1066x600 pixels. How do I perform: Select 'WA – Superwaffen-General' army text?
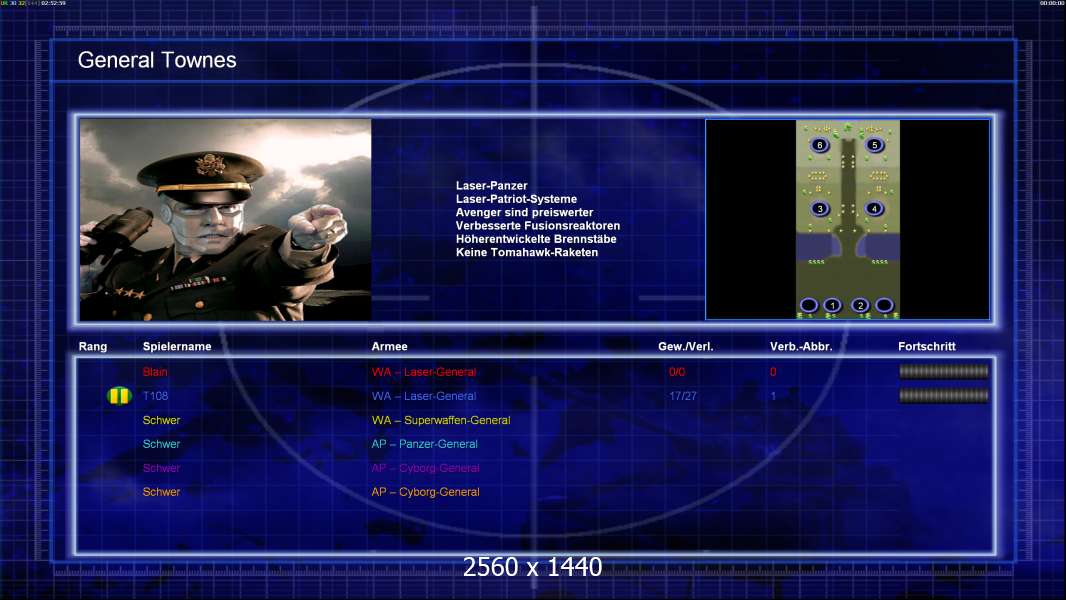click(x=441, y=420)
